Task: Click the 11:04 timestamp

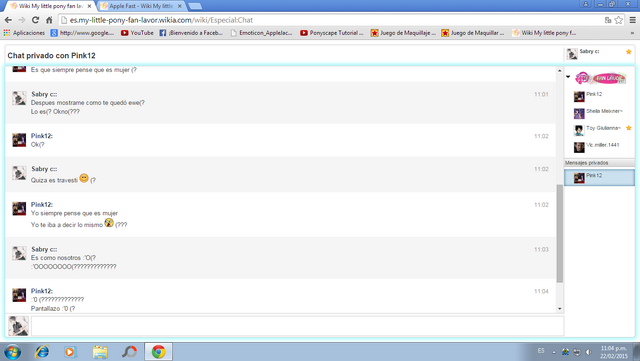Action: point(541,291)
